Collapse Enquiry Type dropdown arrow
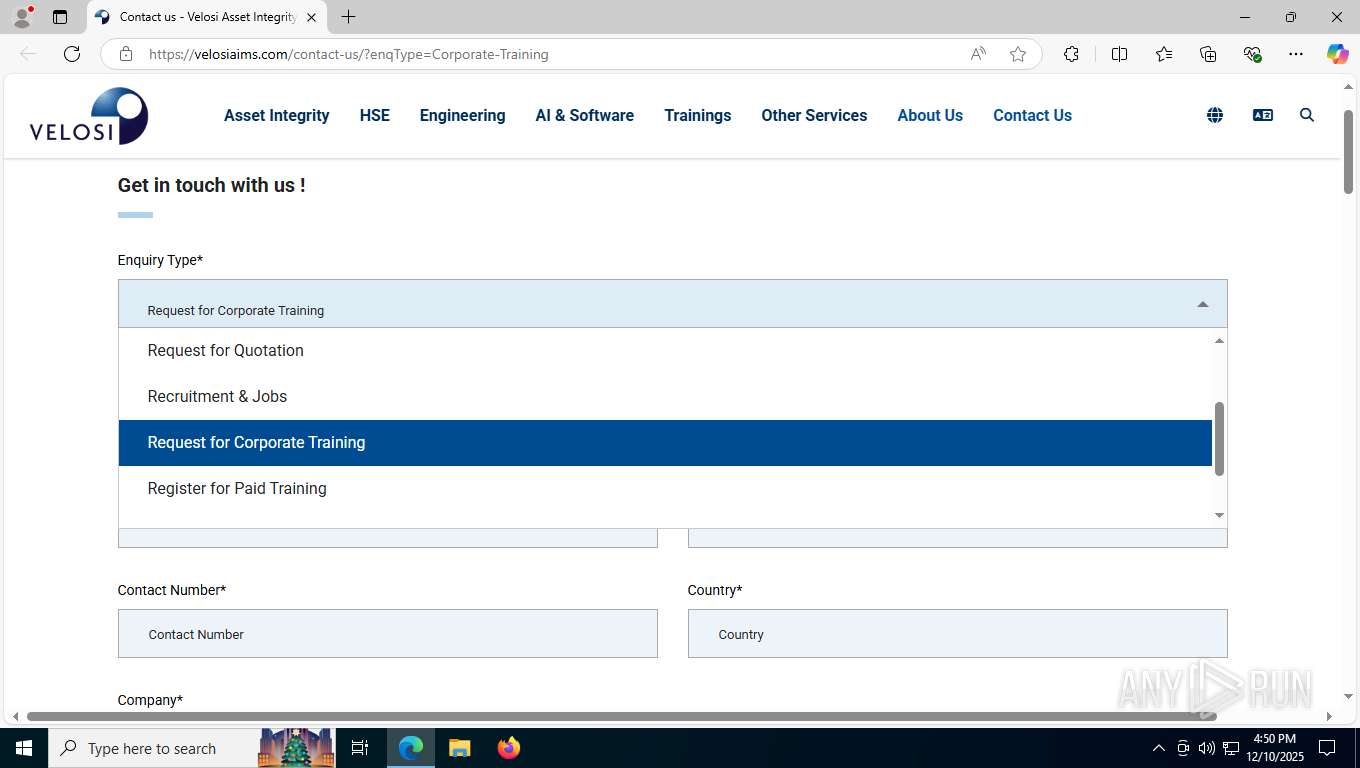Screen dimensions: 1360x768 point(1203,304)
